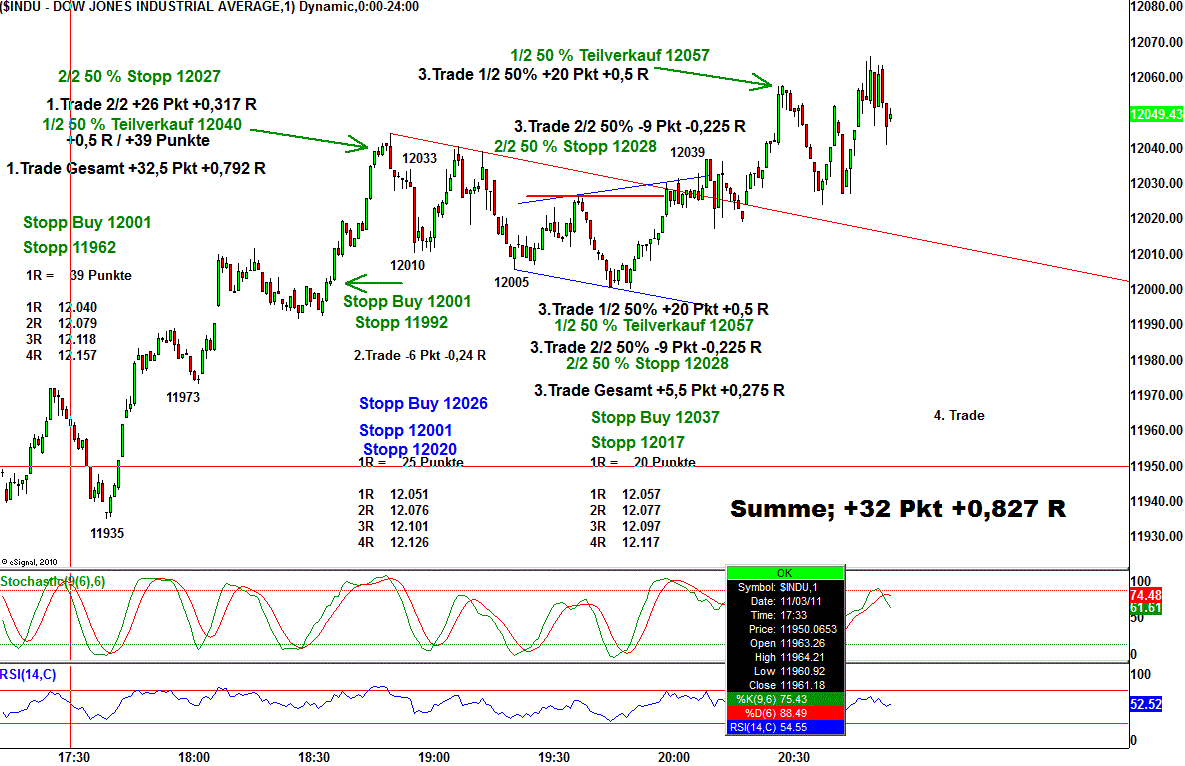The height and width of the screenshot is (766, 1185).
Task: Click the 19:00 label on the time axis
Action: click(x=433, y=757)
